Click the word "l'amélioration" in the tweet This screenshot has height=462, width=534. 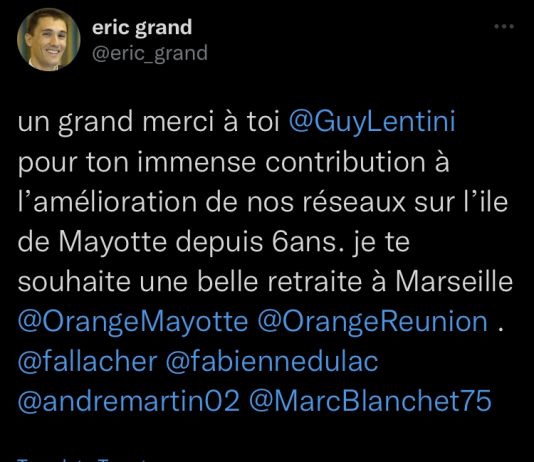pyautogui.click(x=107, y=202)
